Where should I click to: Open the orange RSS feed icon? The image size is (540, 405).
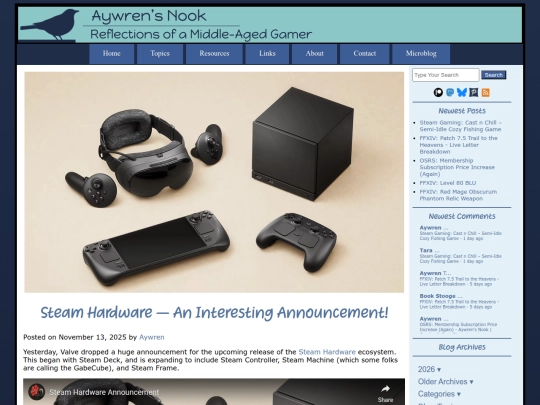(485, 92)
